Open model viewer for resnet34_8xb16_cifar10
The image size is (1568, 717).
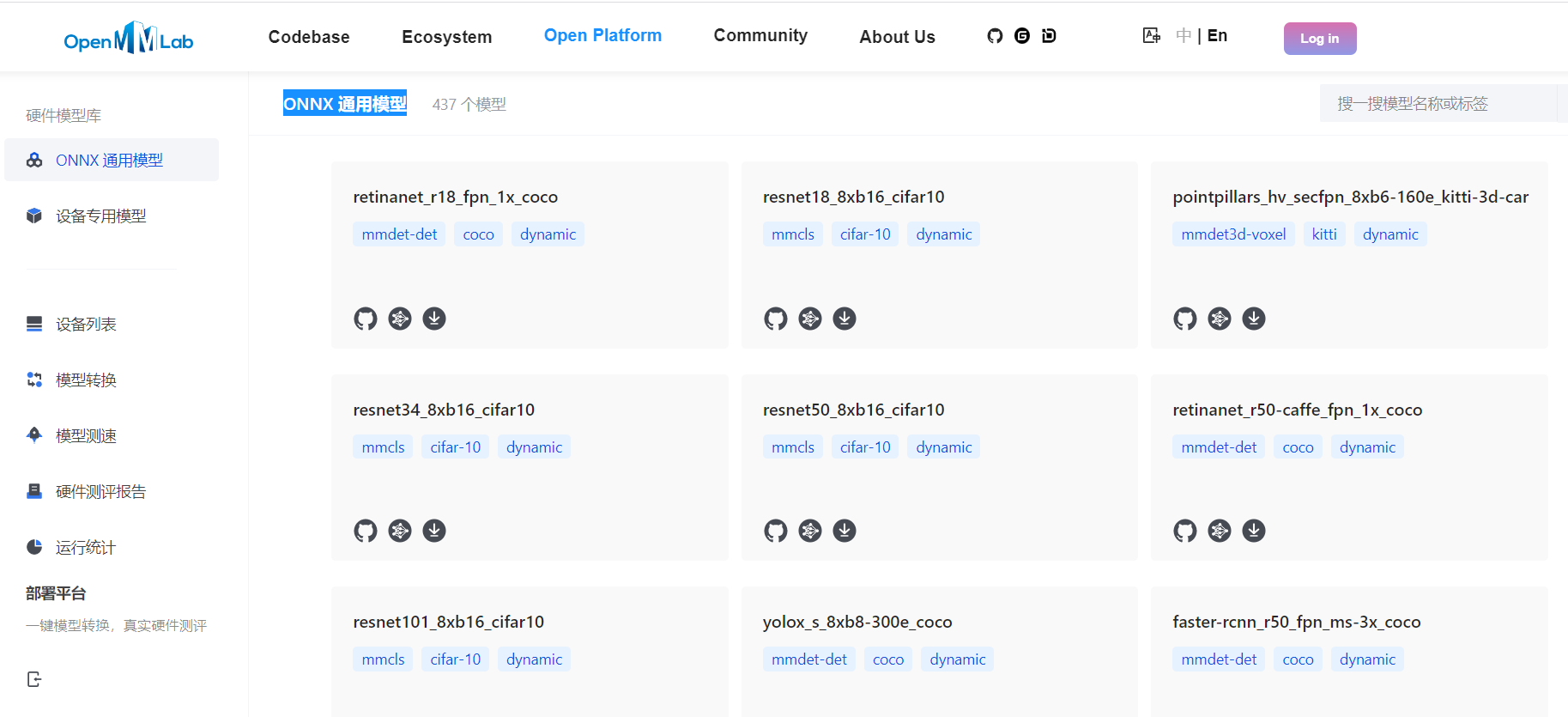(x=400, y=531)
